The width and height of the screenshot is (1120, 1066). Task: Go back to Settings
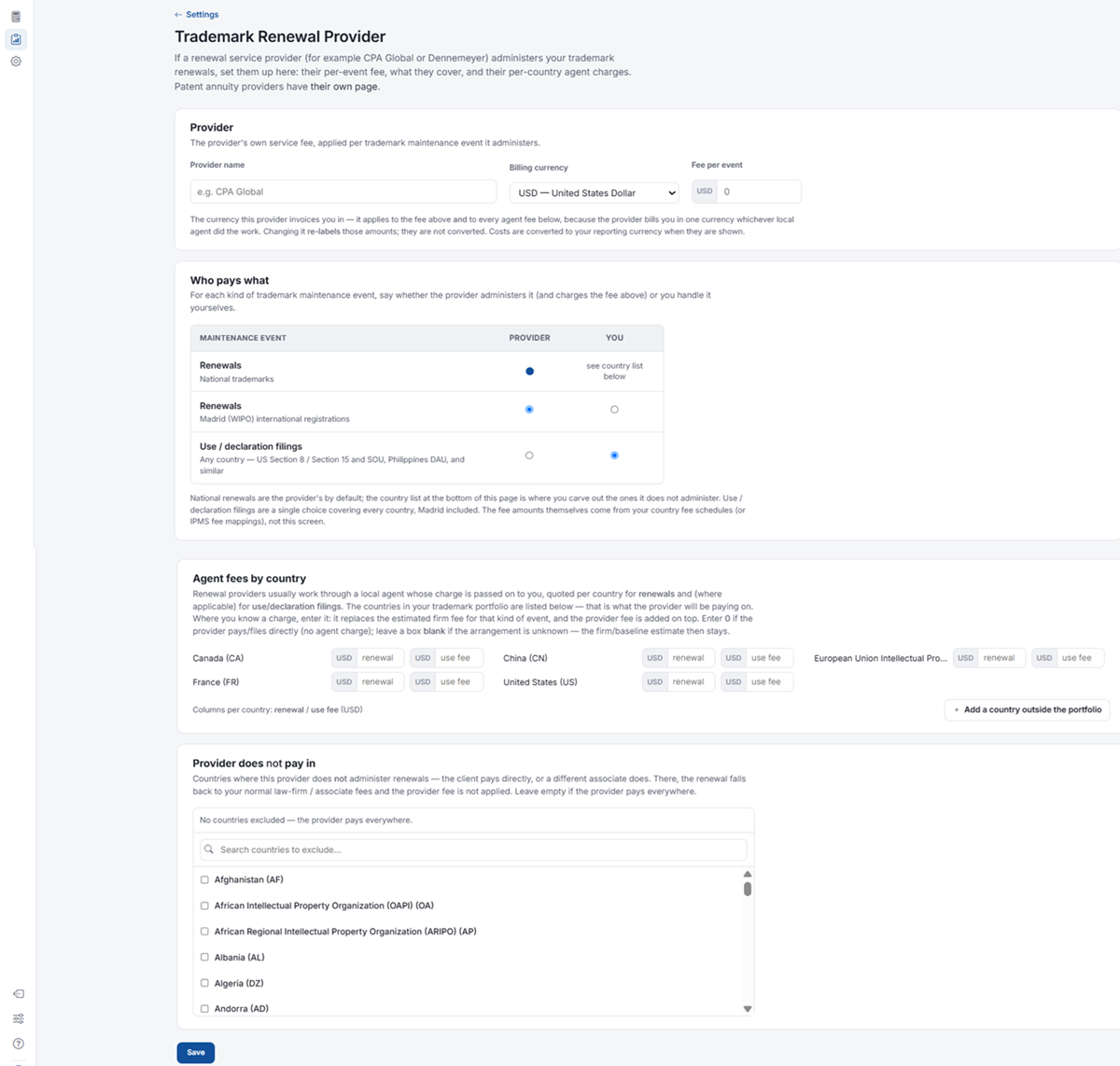coord(196,15)
